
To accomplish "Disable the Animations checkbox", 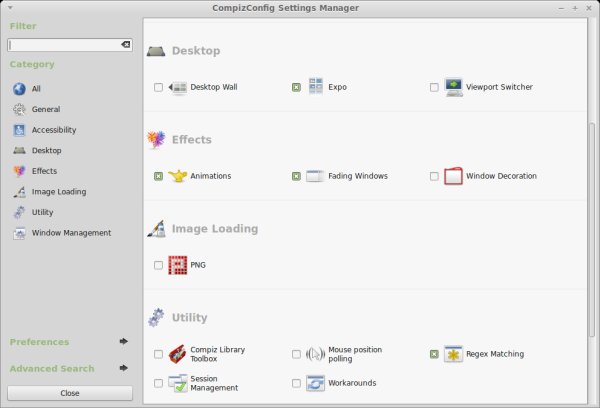I will (x=158, y=176).
